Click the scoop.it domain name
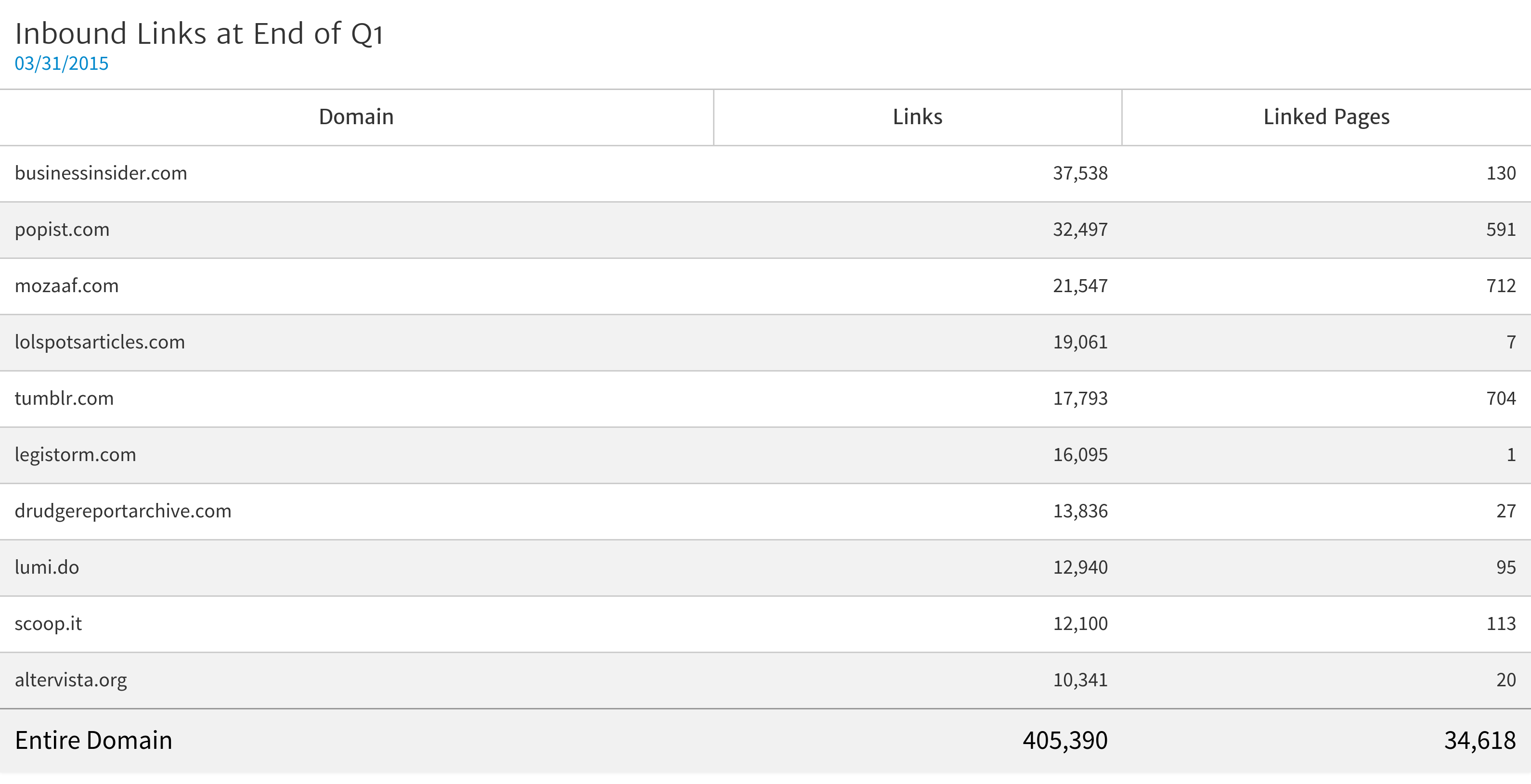The width and height of the screenshot is (1531, 784). pyautogui.click(x=48, y=624)
